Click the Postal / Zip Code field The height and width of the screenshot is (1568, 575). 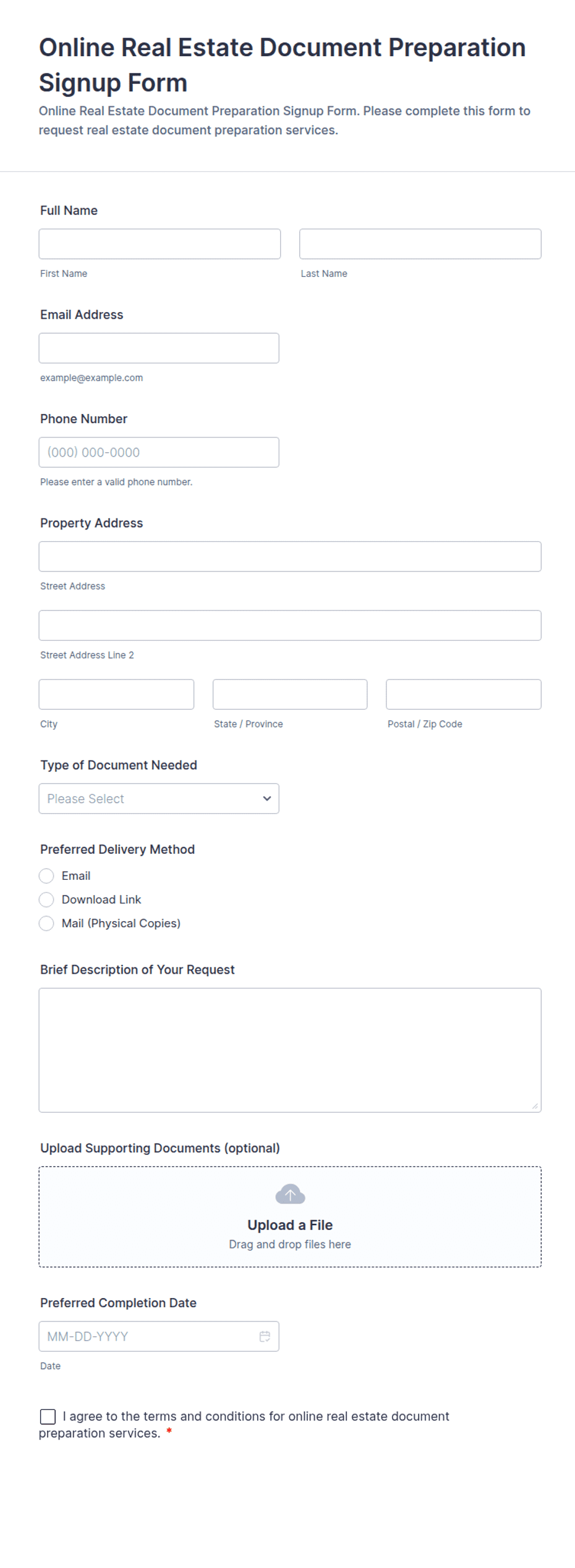tap(464, 694)
